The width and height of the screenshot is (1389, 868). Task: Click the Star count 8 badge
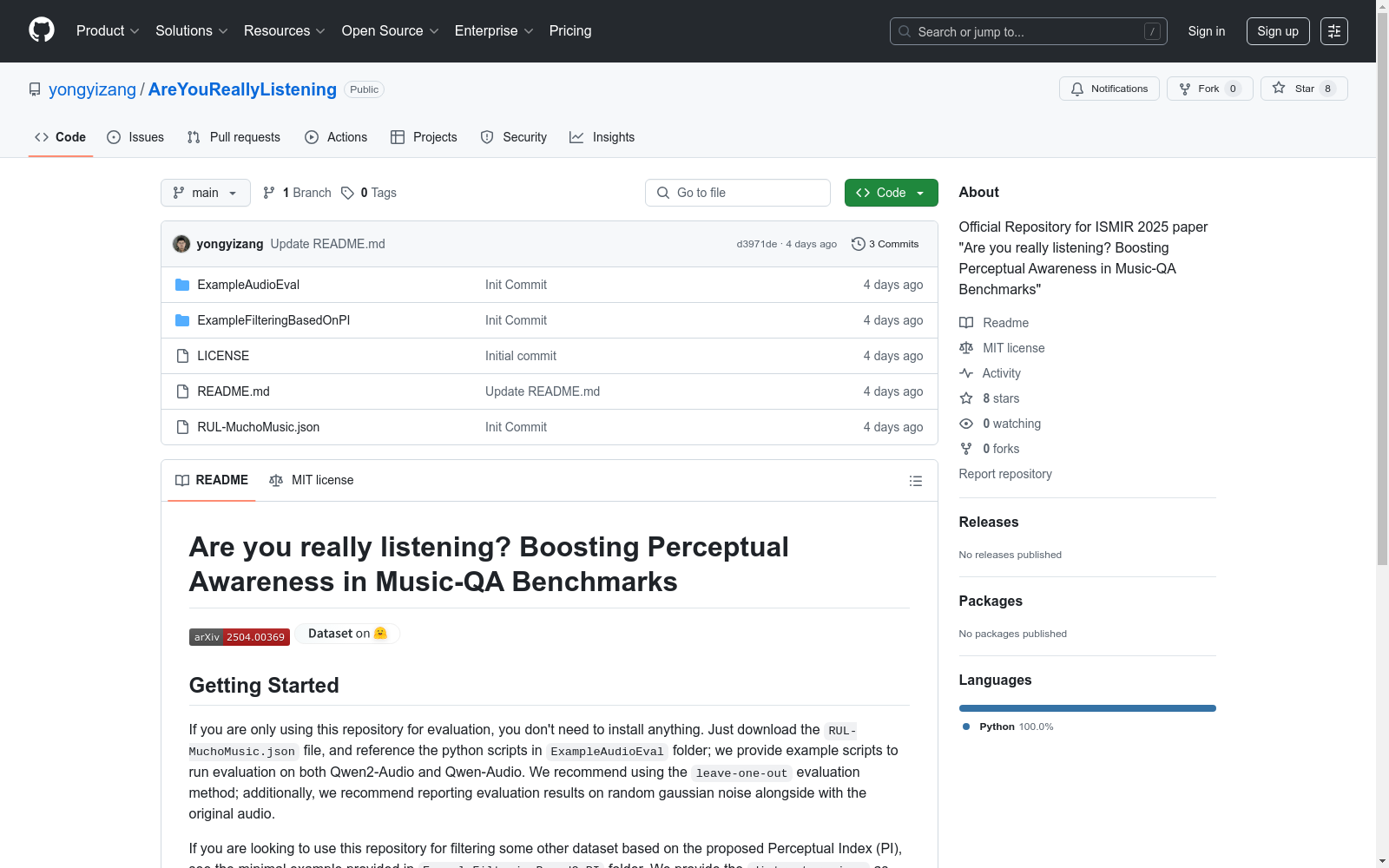[x=1327, y=89]
